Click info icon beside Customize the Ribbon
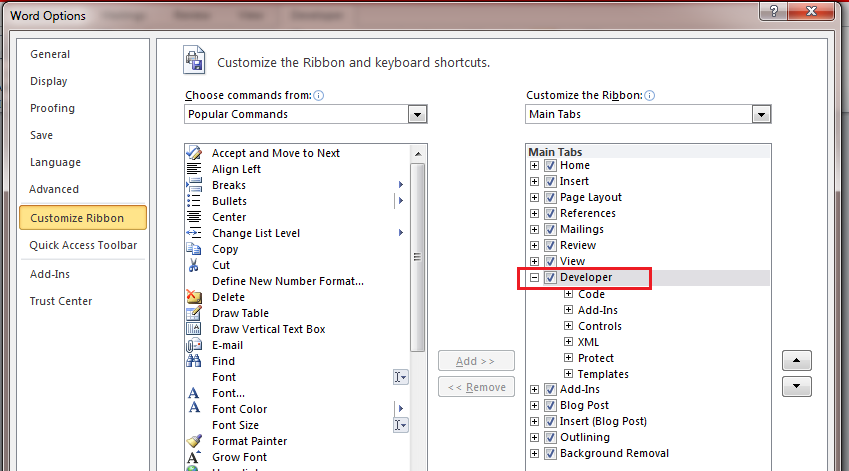 click(650, 95)
